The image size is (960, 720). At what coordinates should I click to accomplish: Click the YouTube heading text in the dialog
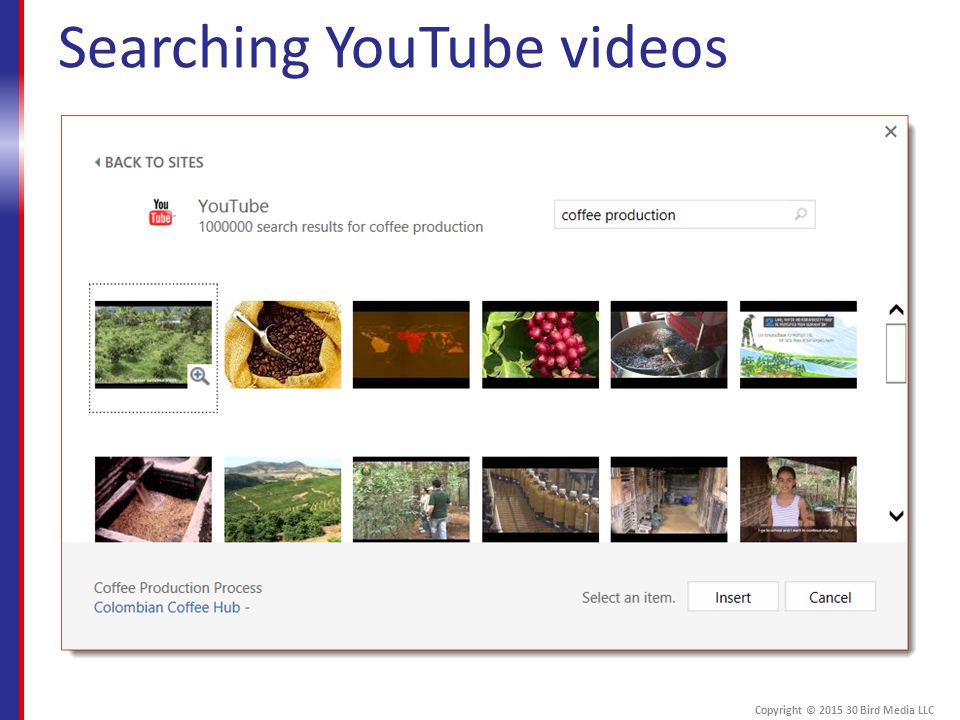click(x=233, y=206)
